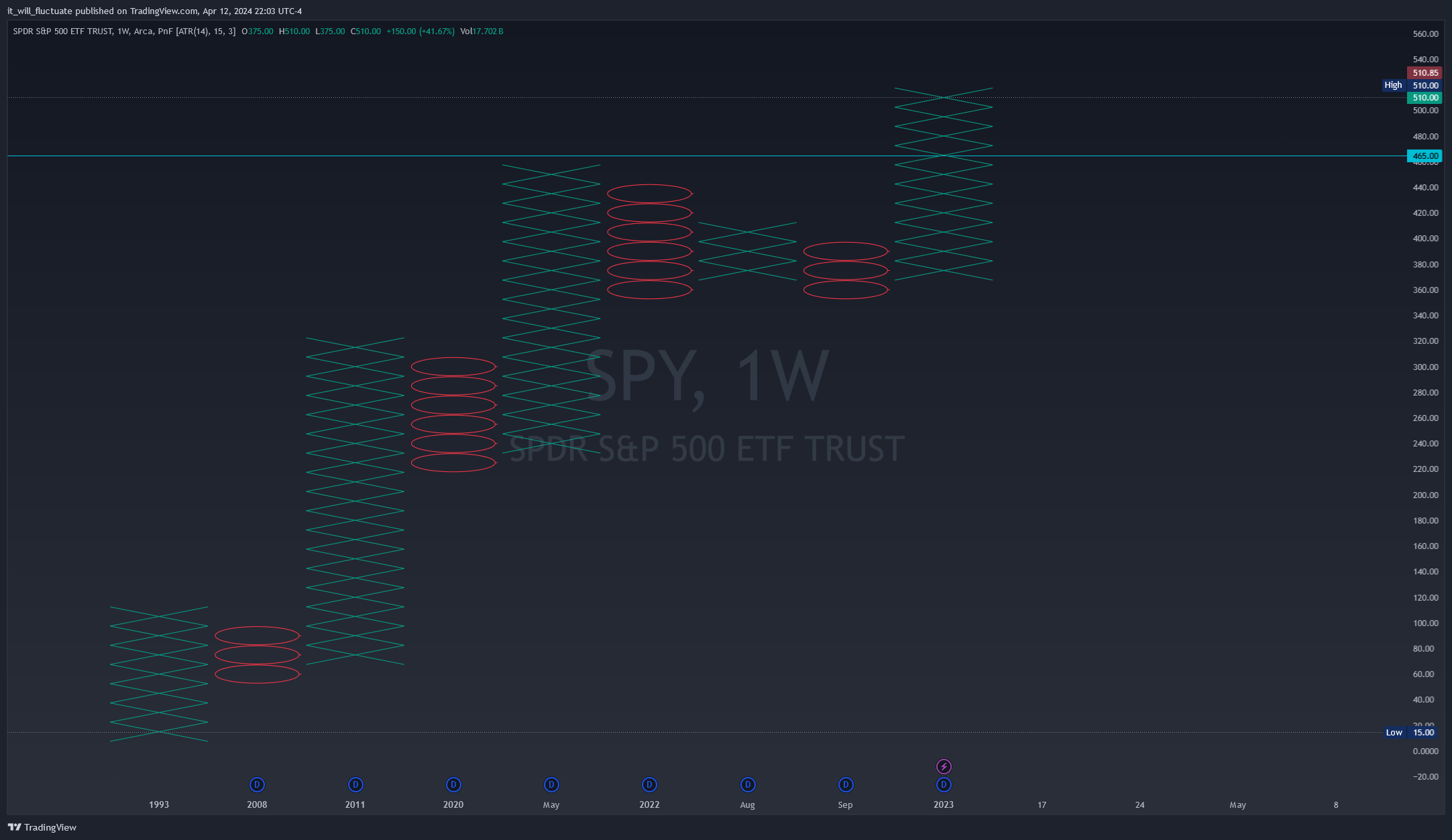The width and height of the screenshot is (1452, 840).
Task: Click the 100.00 price scale label
Action: [x=1426, y=623]
